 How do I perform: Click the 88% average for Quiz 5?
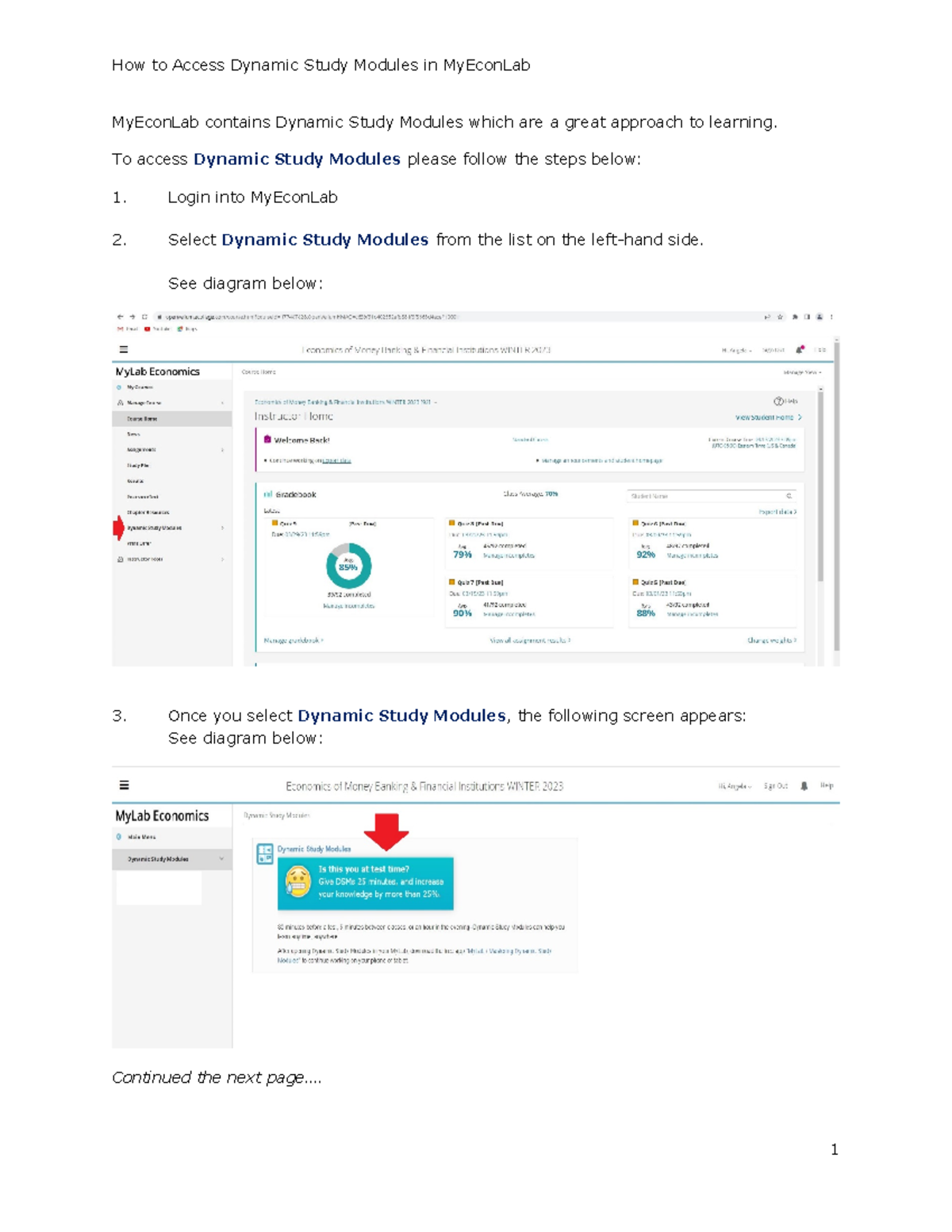pyautogui.click(x=646, y=613)
